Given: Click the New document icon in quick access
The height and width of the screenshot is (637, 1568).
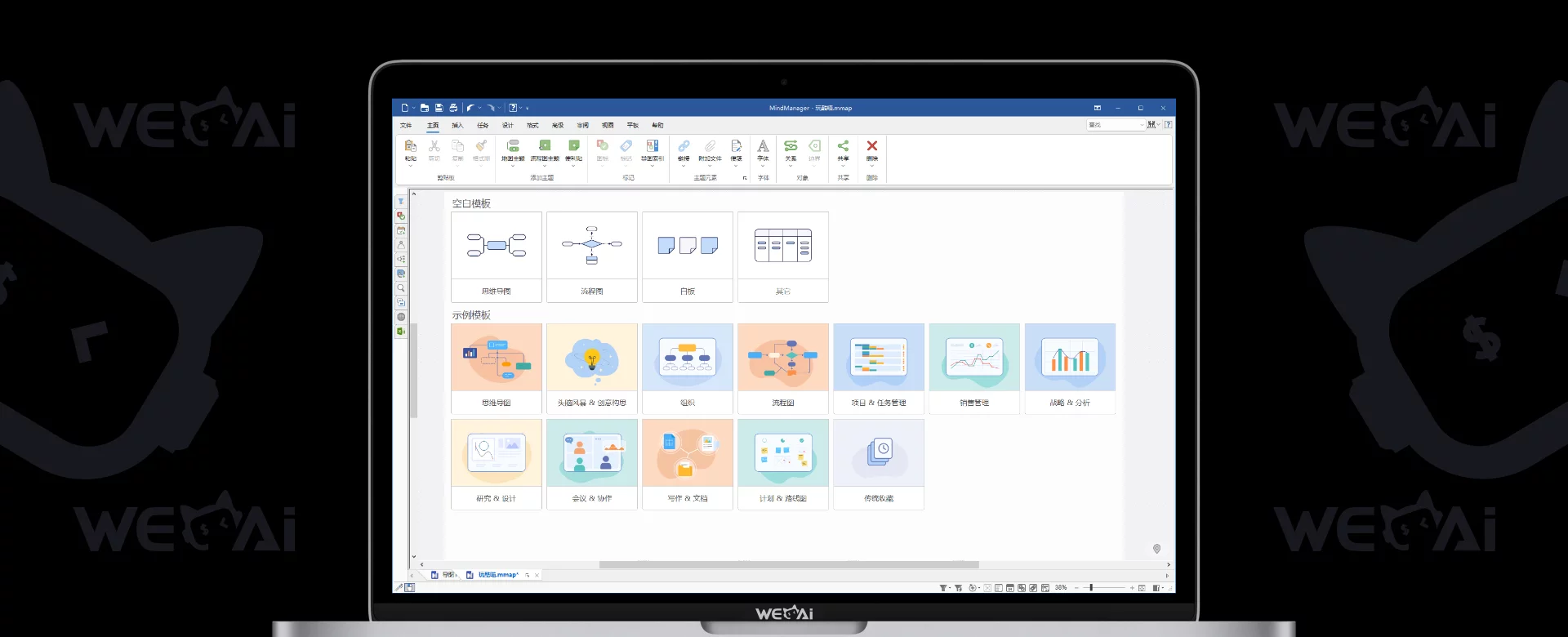Looking at the screenshot, I should coord(404,108).
